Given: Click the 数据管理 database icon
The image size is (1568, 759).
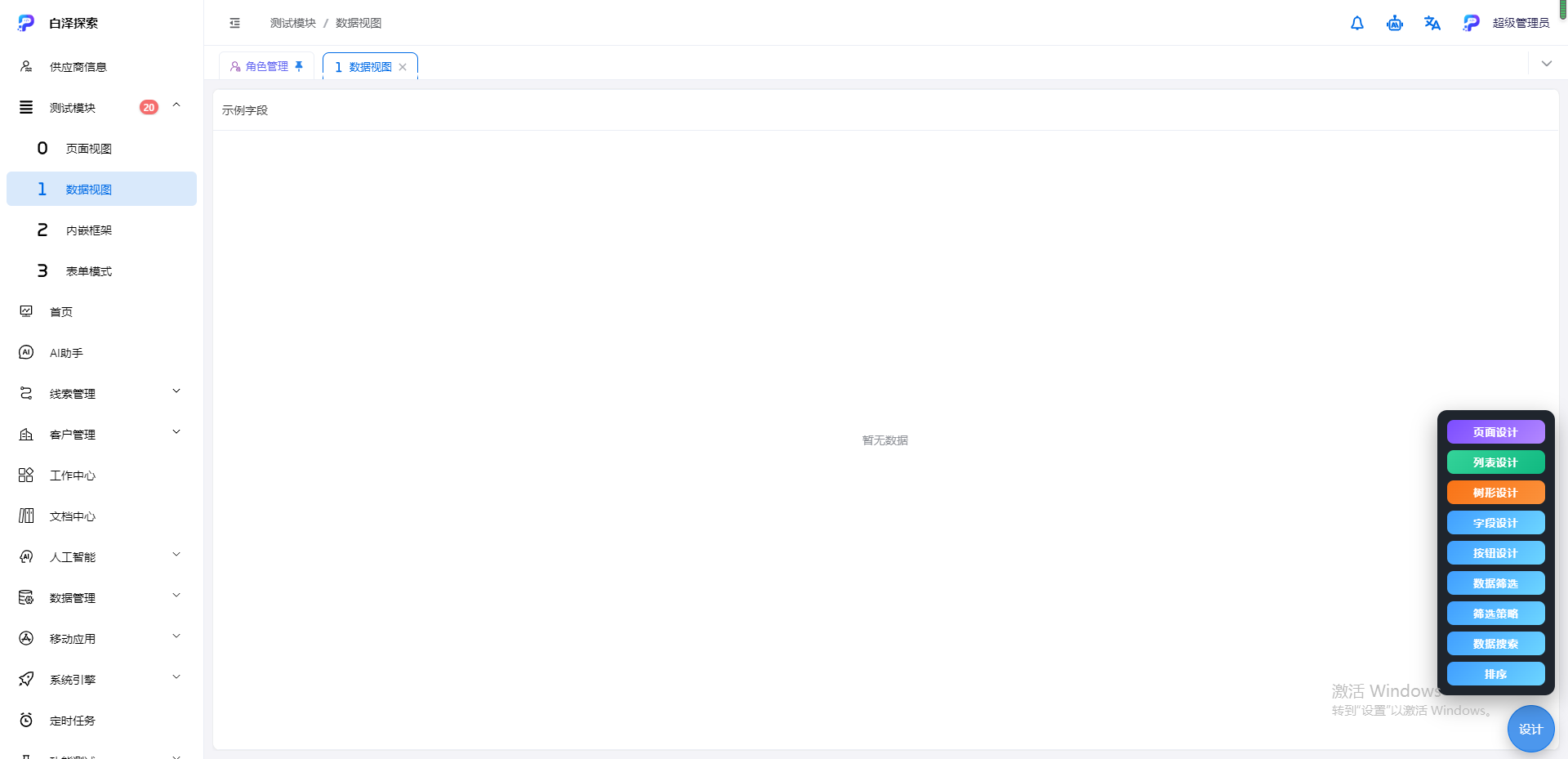Looking at the screenshot, I should pos(26,597).
